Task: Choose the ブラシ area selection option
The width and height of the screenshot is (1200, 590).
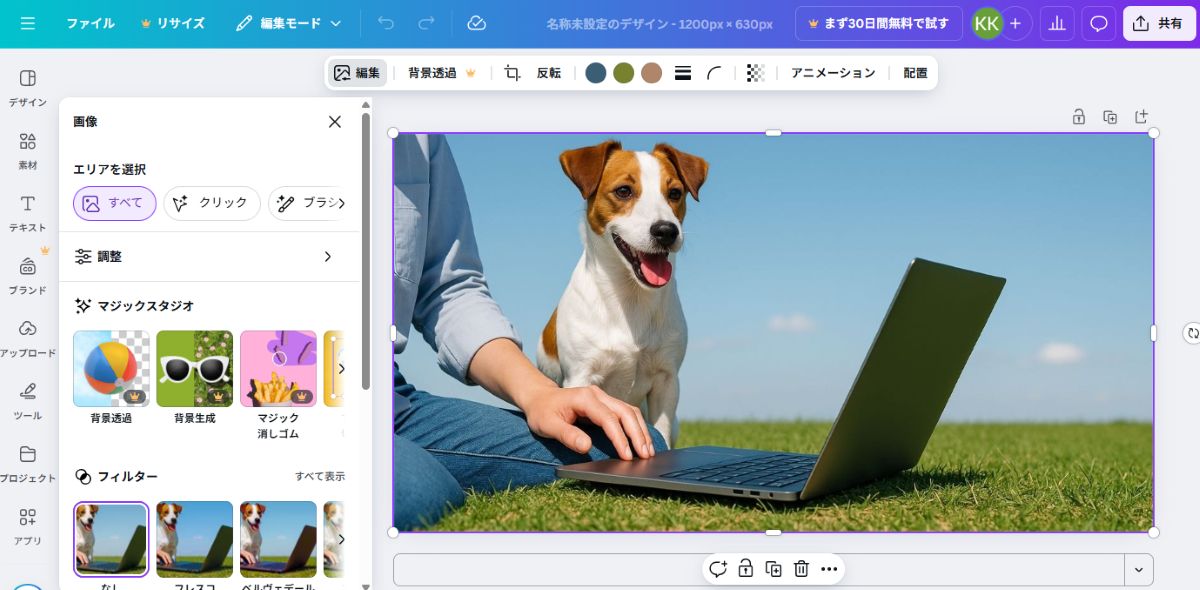Action: click(308, 203)
